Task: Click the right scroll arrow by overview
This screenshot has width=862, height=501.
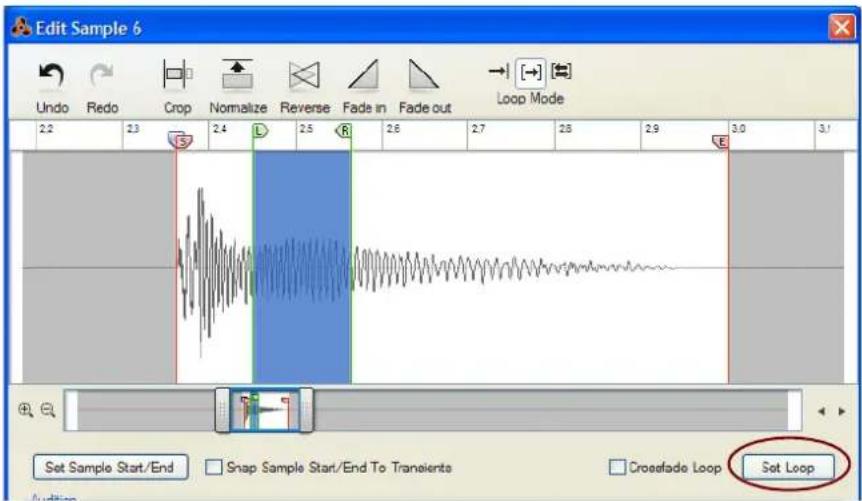Action: (842, 411)
